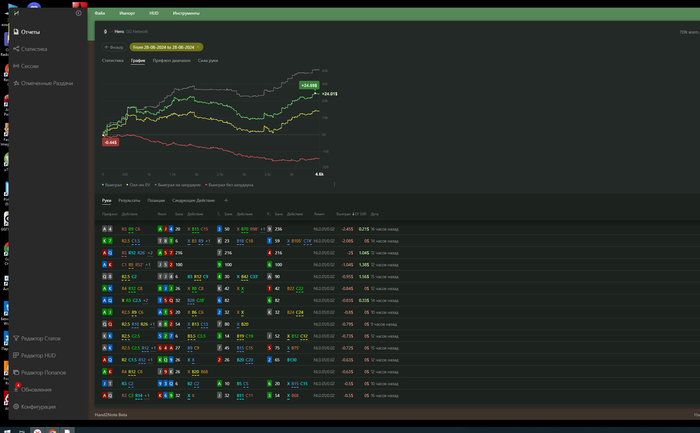Open Отмеченные Раздачи (marked hands)

pyautogui.click(x=46, y=82)
